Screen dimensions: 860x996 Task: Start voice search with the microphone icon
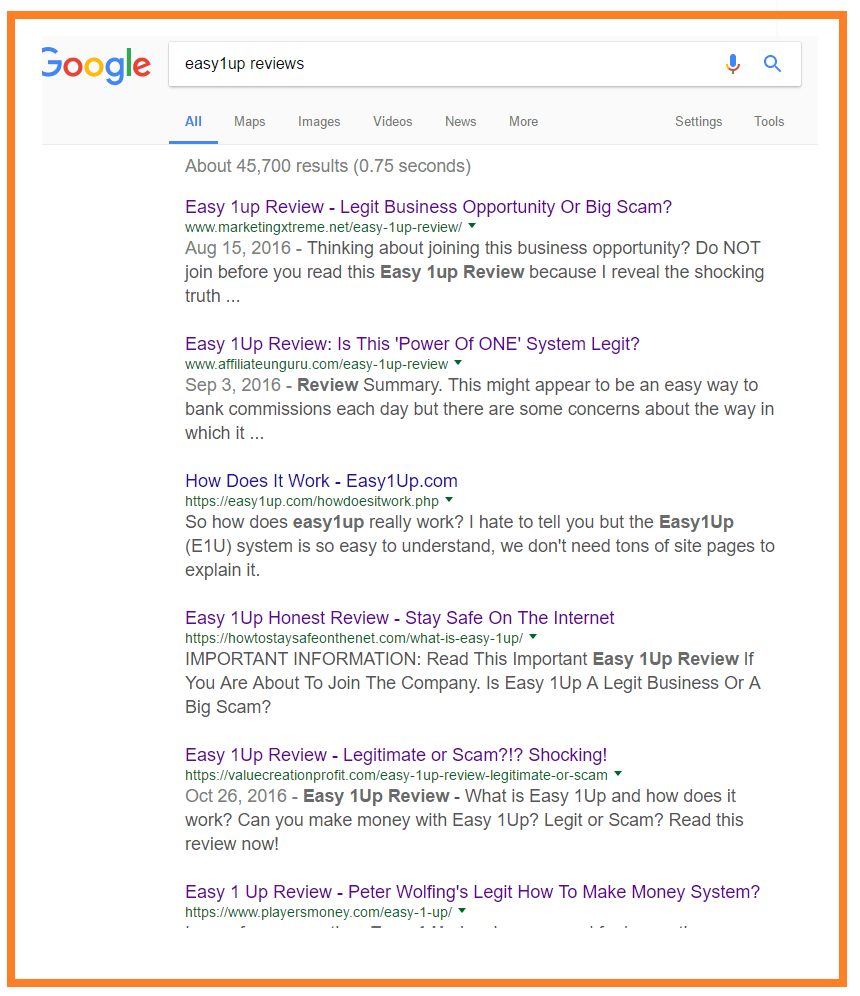coord(733,64)
